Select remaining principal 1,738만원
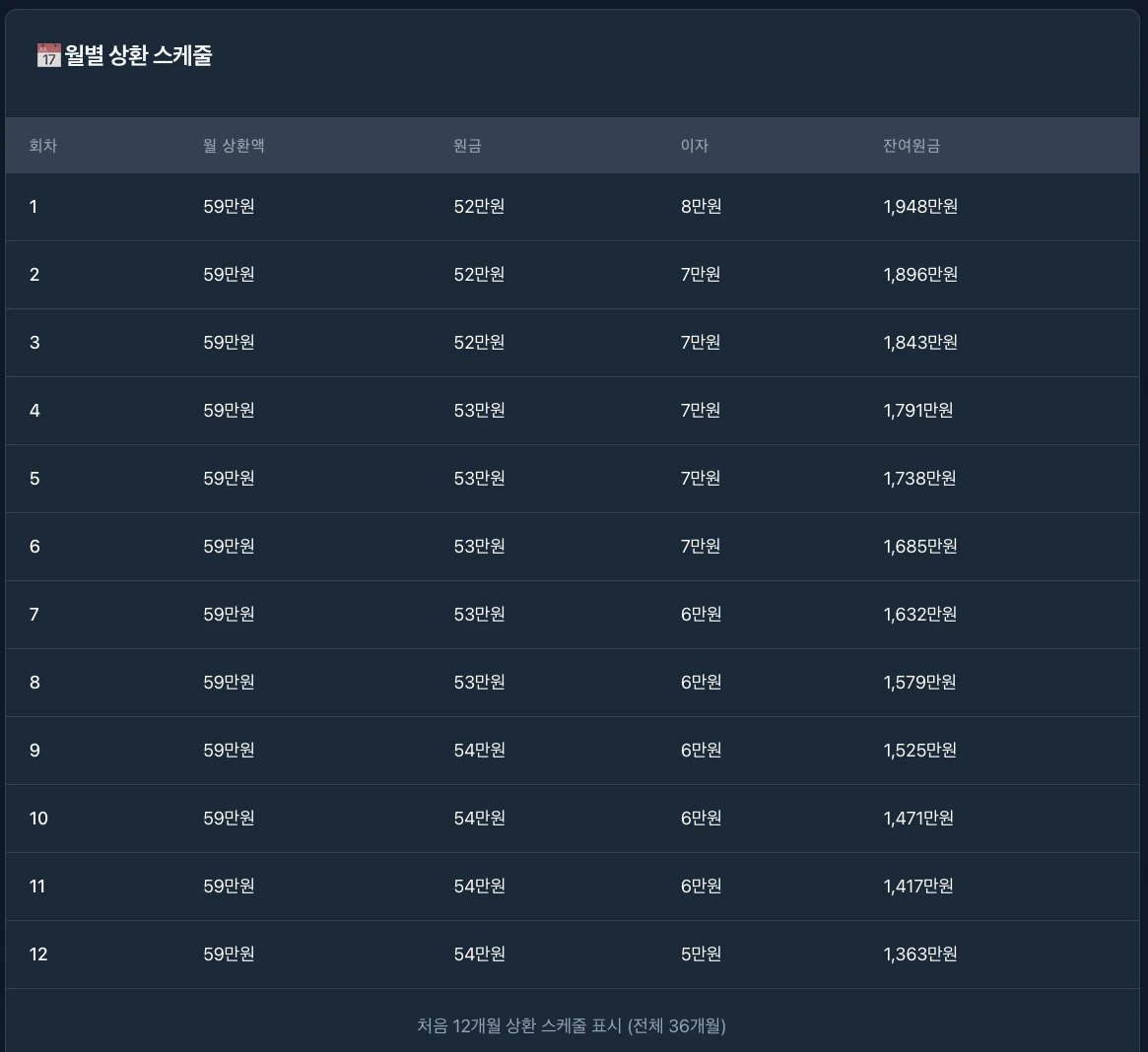Viewport: 1148px width, 1052px height. click(x=919, y=479)
